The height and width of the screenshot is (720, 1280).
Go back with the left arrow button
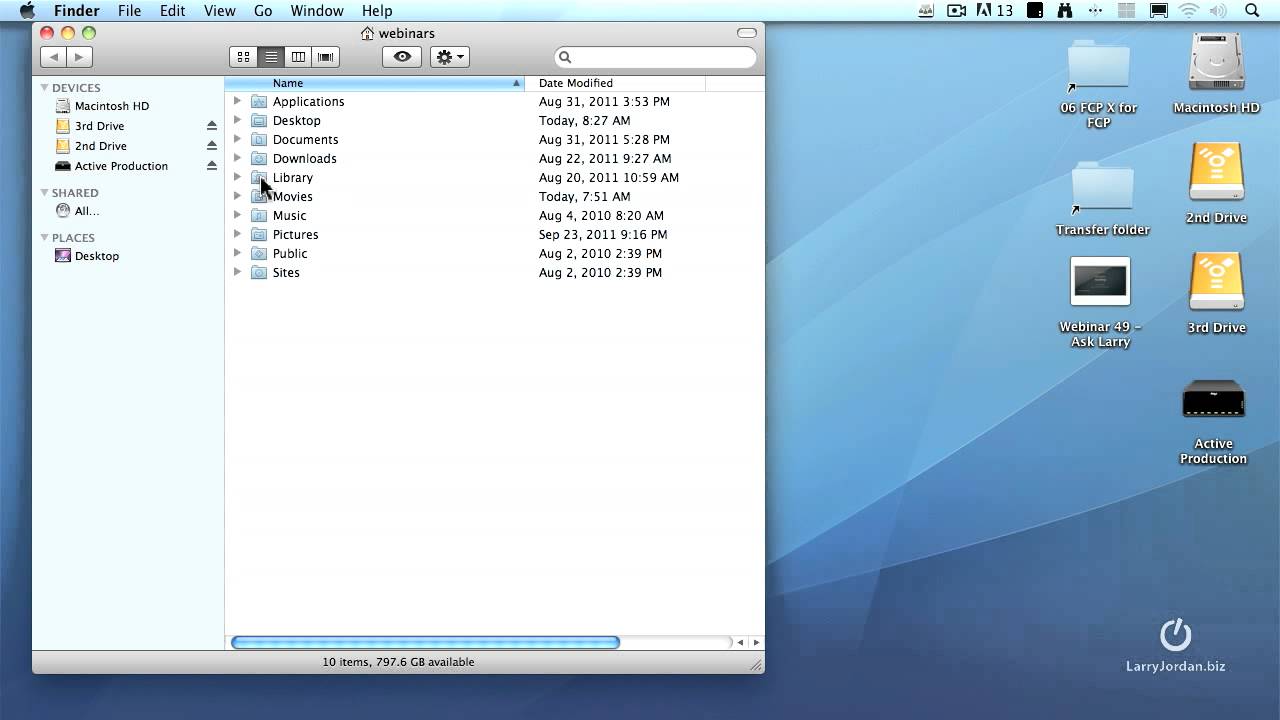[x=54, y=57]
